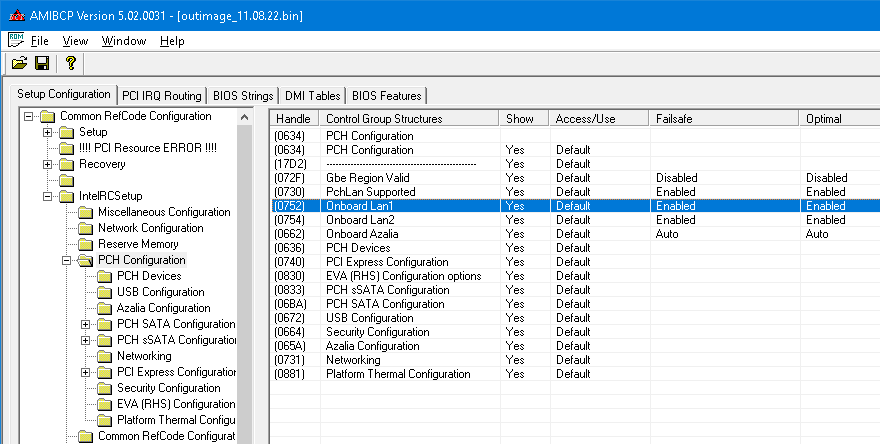The height and width of the screenshot is (444, 880).
Task: Switch to the PCI IRQ Routing tab
Action: tap(161, 96)
